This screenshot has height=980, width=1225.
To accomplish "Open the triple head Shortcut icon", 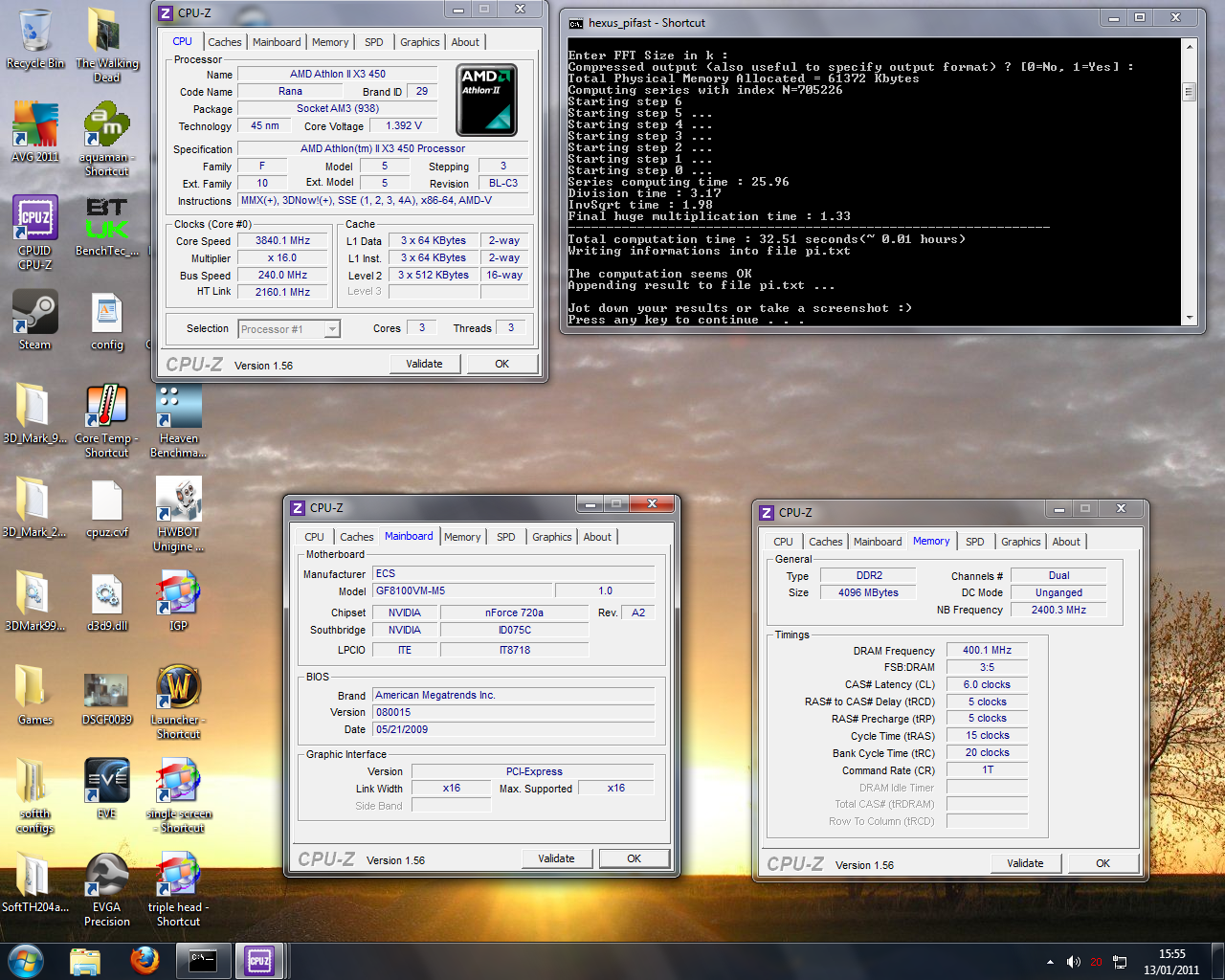I will click(178, 889).
